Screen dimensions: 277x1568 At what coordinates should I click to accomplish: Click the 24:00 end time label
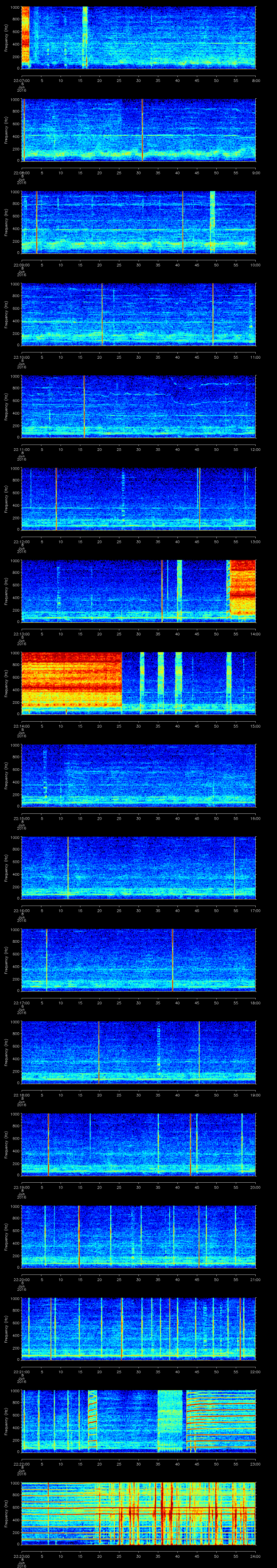coord(255,1556)
